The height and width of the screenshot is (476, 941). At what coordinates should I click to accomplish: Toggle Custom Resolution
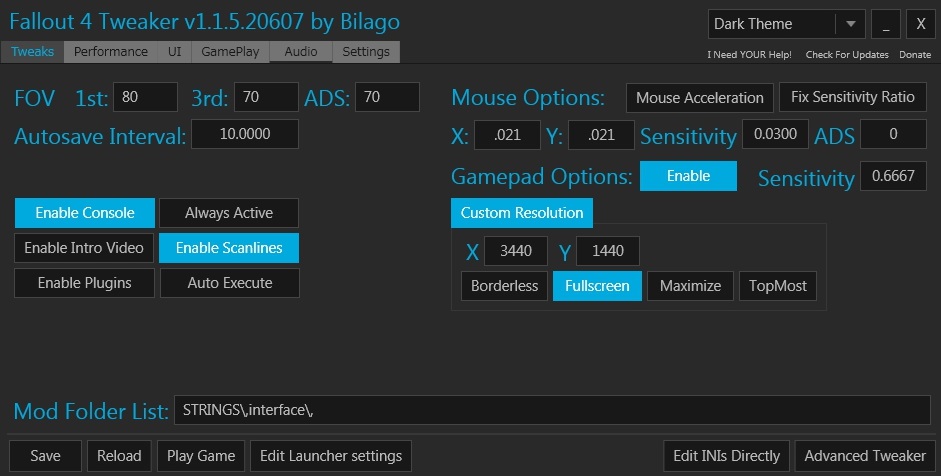(x=522, y=213)
